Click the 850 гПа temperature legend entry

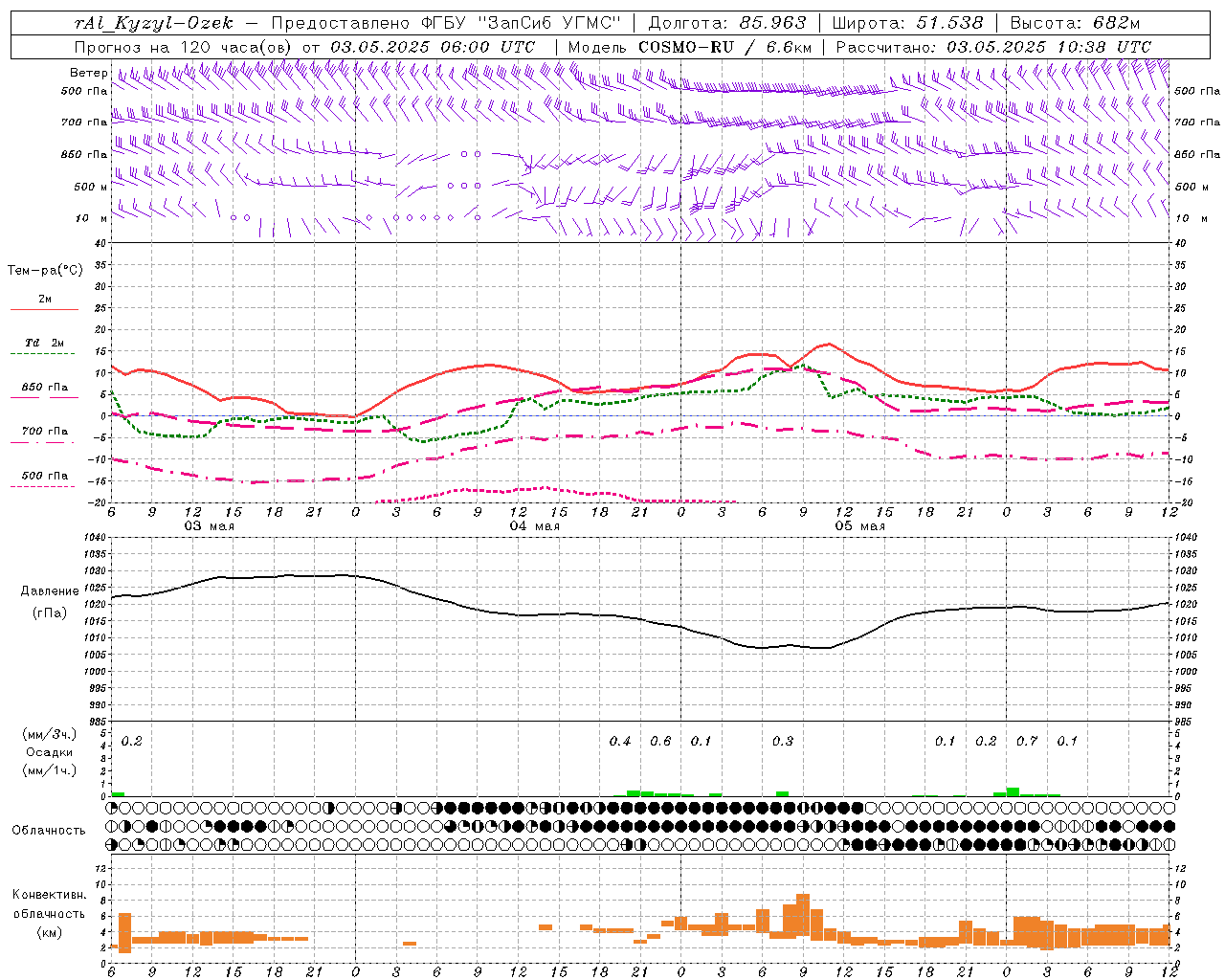(x=44, y=388)
